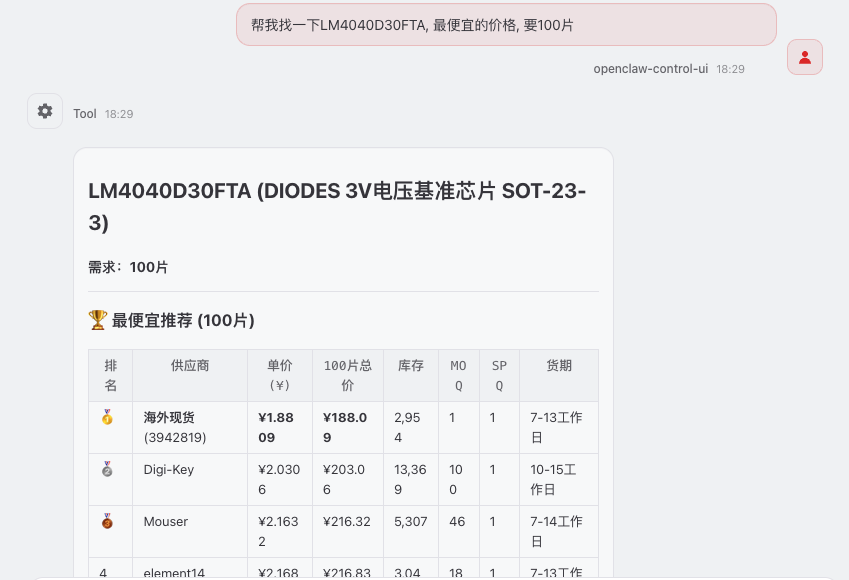This screenshot has width=849, height=580.
Task: Click the red user avatar icon
Action: (805, 57)
